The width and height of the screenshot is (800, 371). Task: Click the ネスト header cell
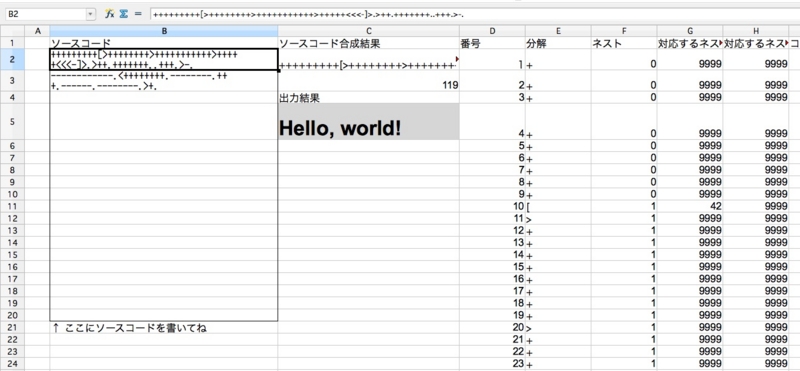click(624, 43)
